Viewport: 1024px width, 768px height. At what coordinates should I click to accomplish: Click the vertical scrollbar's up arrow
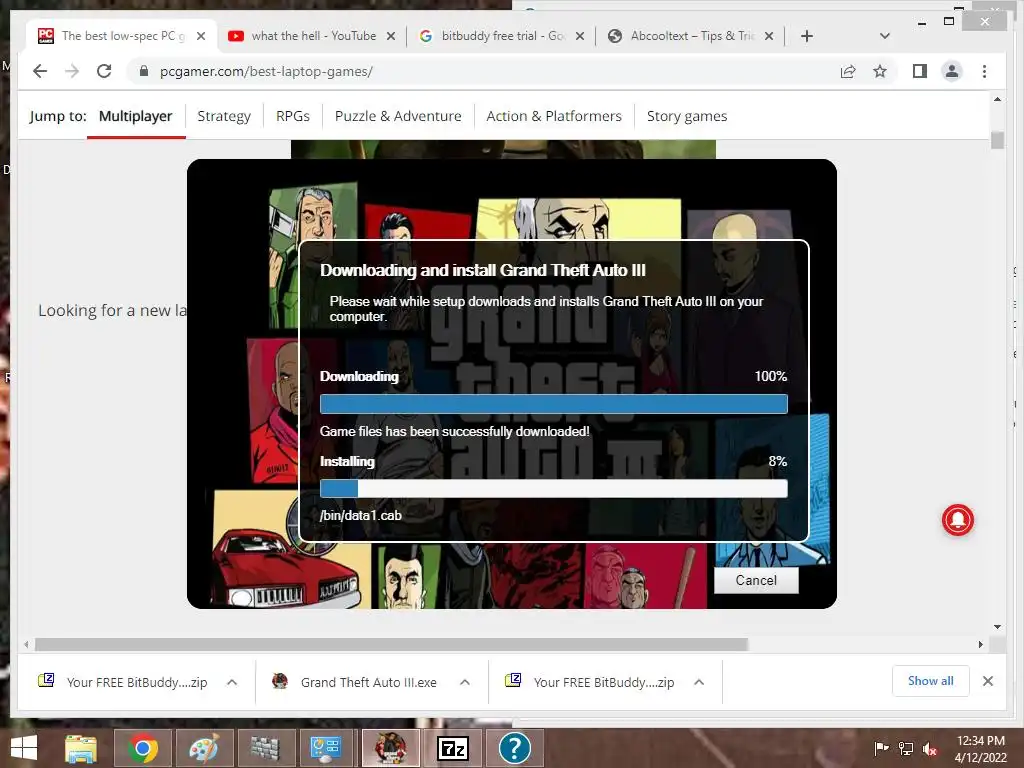tap(997, 99)
